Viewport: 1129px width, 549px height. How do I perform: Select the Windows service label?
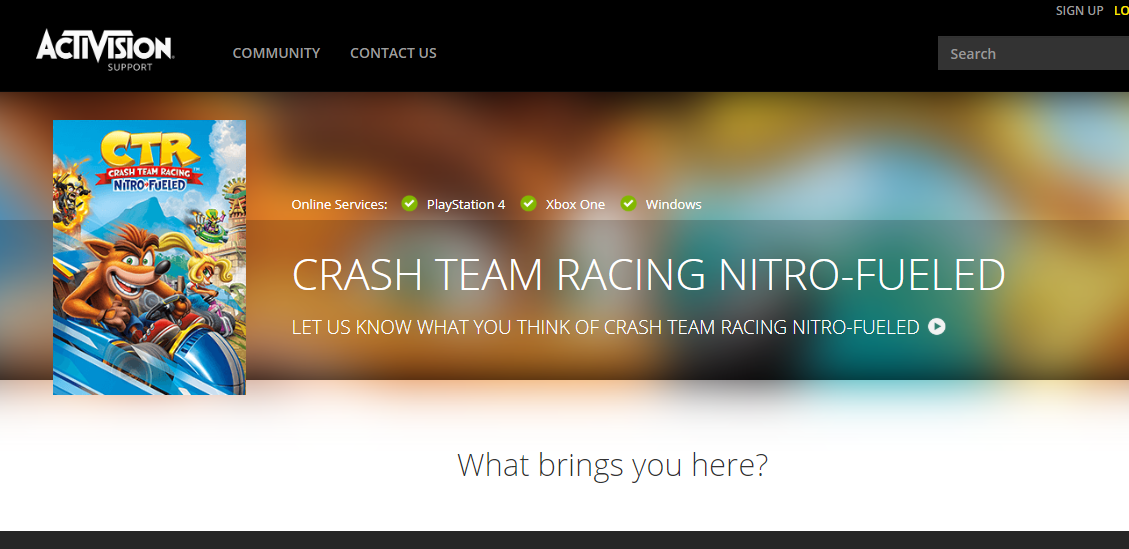673,205
